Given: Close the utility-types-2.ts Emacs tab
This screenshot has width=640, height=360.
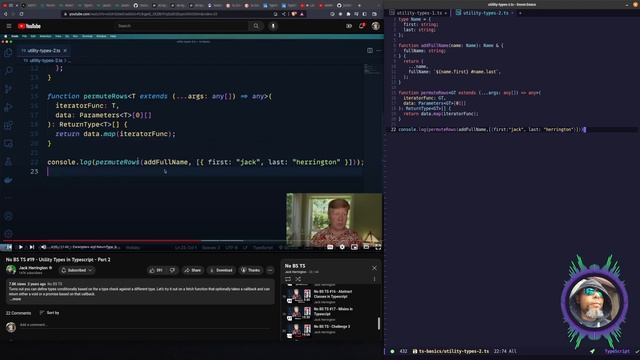Looking at the screenshot, I should coord(513,13).
